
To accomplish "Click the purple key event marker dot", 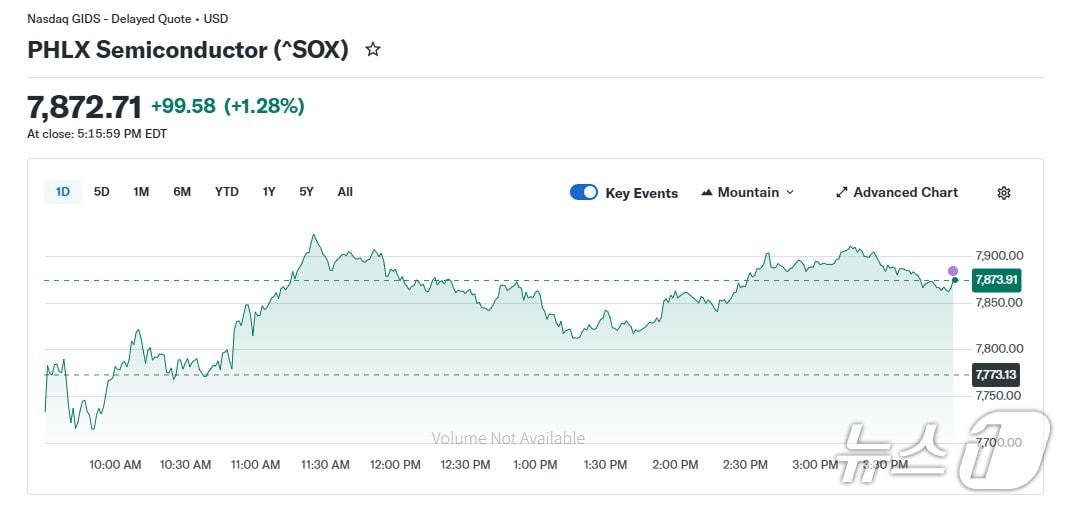I will 953,271.
